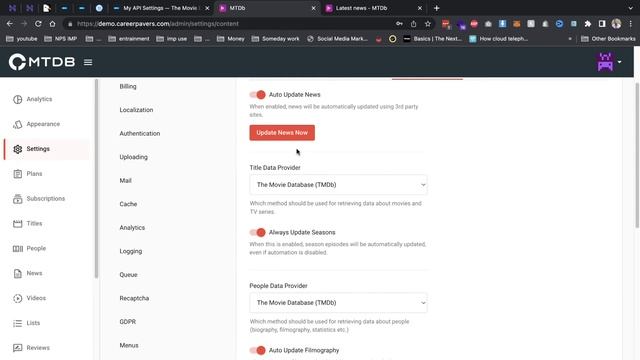
Task: Click the browser home icon
Action: [52, 24]
